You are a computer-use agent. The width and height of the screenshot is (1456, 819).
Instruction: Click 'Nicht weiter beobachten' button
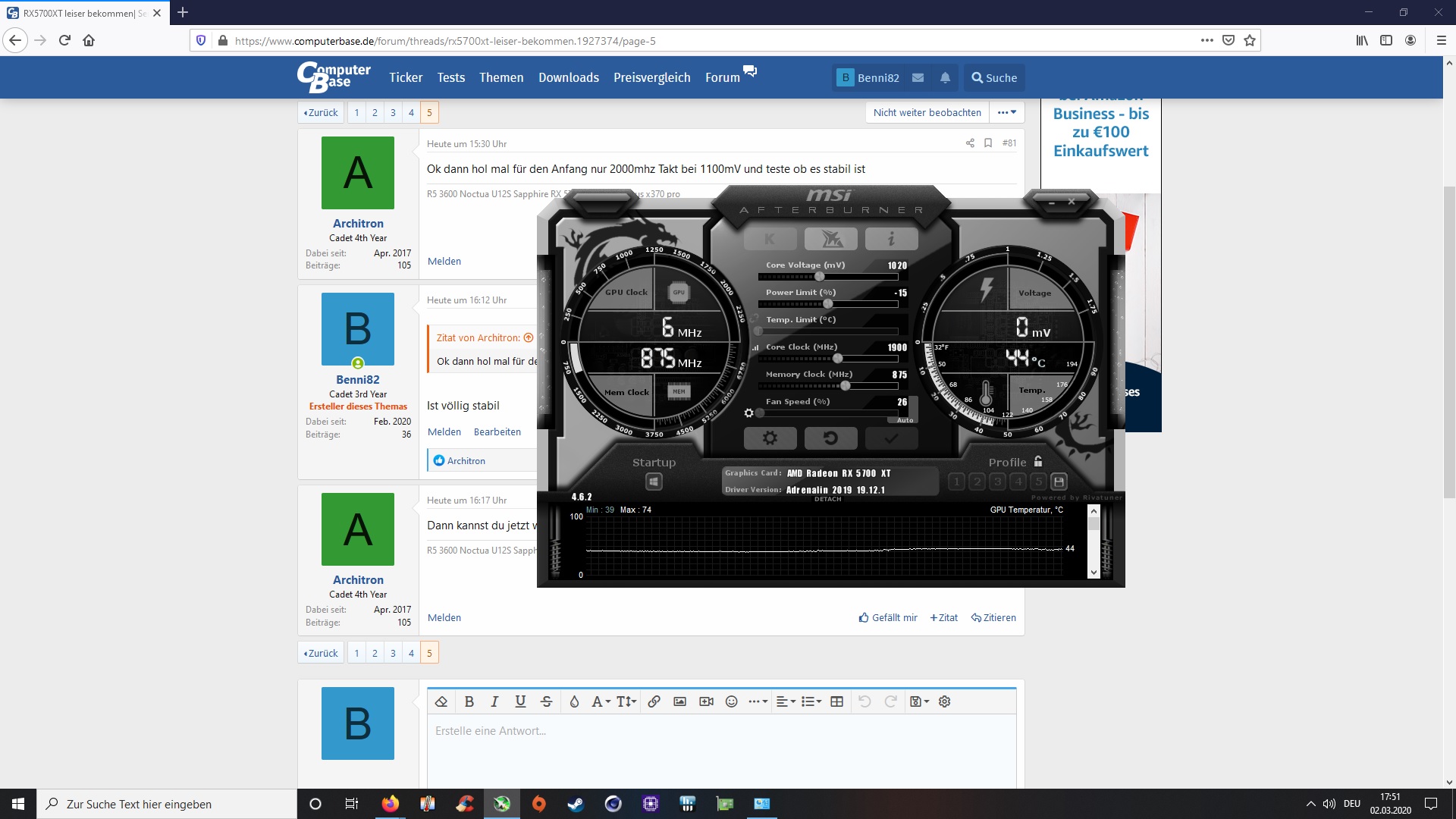927,112
